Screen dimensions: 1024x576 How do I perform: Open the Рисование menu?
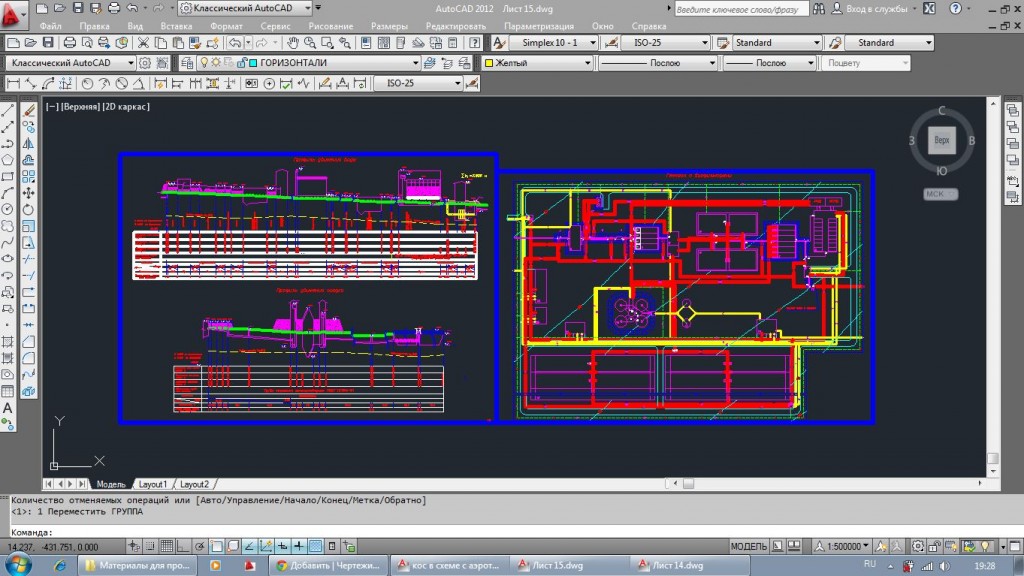[x=330, y=26]
